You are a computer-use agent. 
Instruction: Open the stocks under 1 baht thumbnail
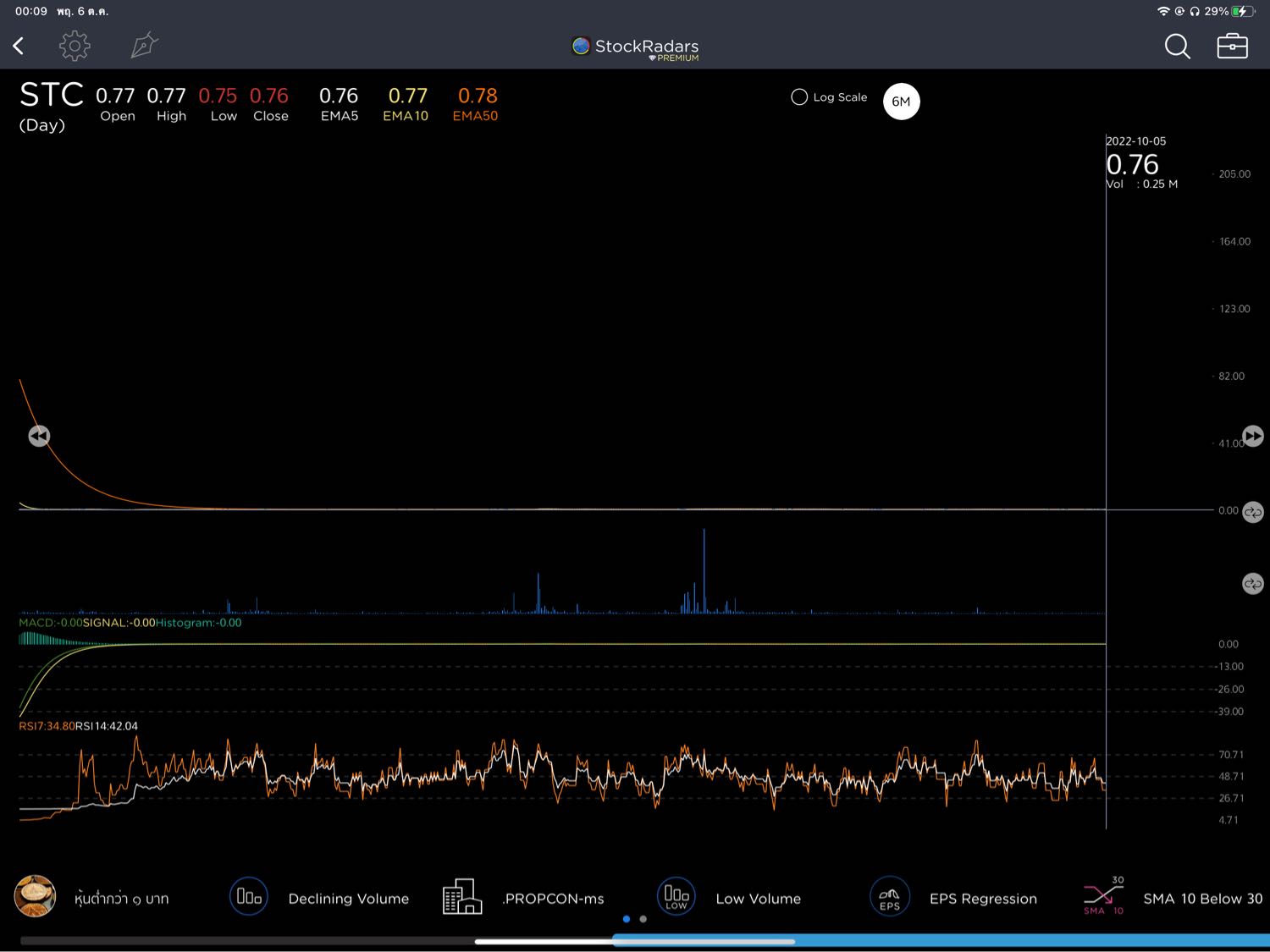coord(35,896)
